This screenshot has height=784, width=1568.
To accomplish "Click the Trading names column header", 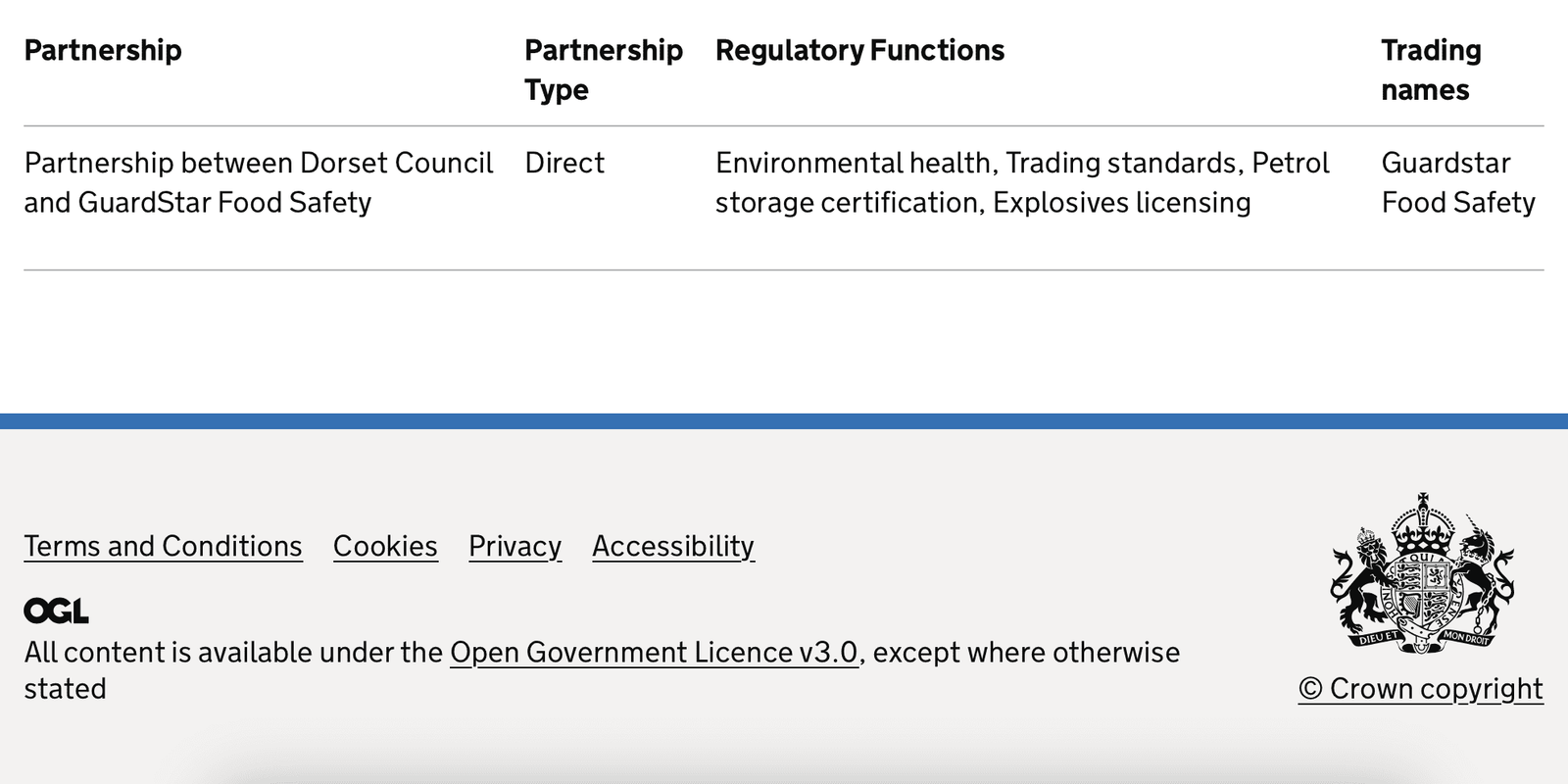I will [x=1431, y=70].
